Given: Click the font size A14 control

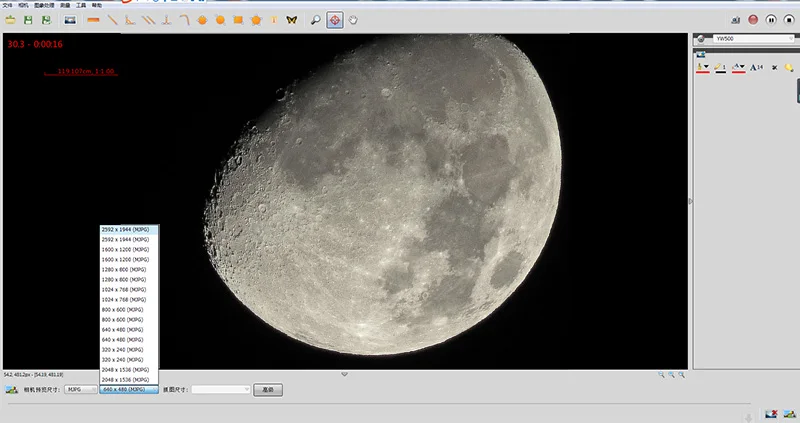Looking at the screenshot, I should click(756, 67).
